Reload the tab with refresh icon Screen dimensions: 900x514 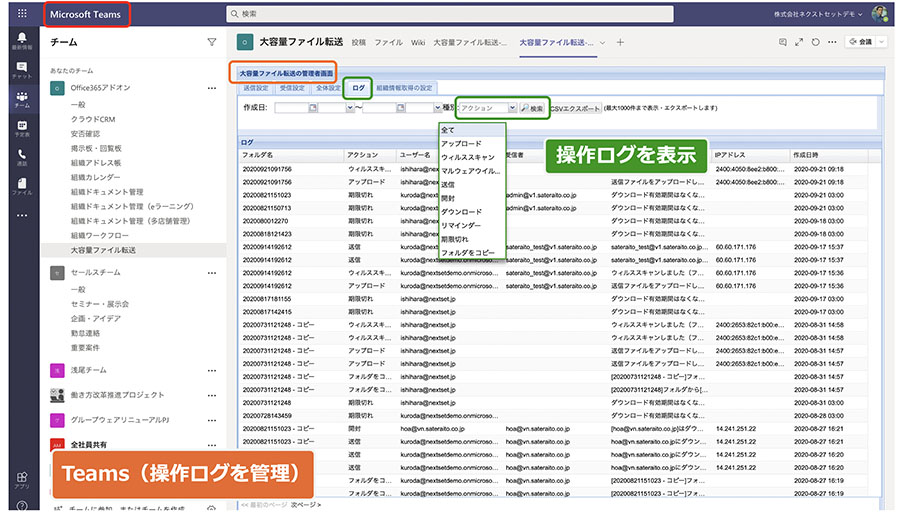tap(816, 42)
